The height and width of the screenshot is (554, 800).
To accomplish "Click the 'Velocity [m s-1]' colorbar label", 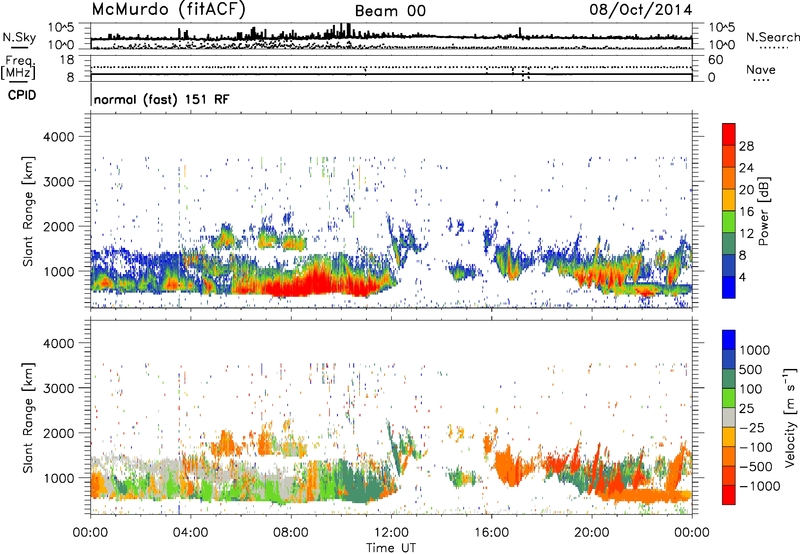I will pos(790,417).
